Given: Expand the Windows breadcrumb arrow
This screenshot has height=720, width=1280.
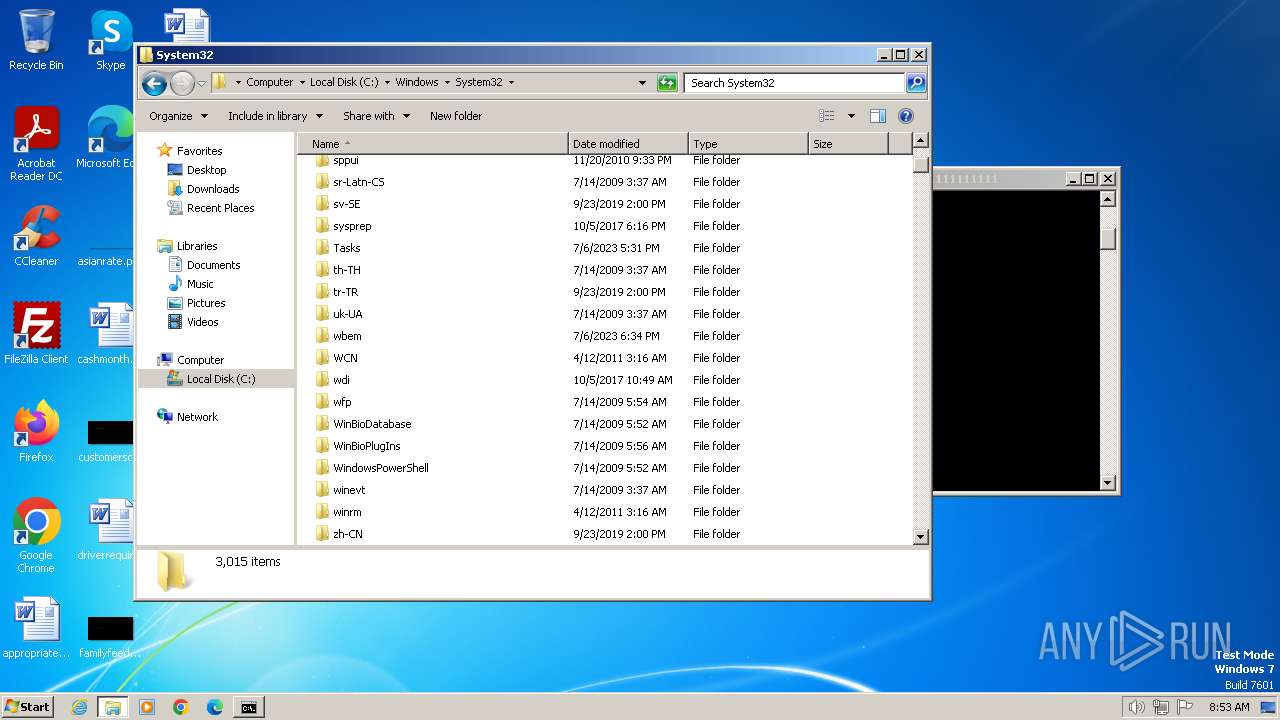Looking at the screenshot, I should [447, 83].
